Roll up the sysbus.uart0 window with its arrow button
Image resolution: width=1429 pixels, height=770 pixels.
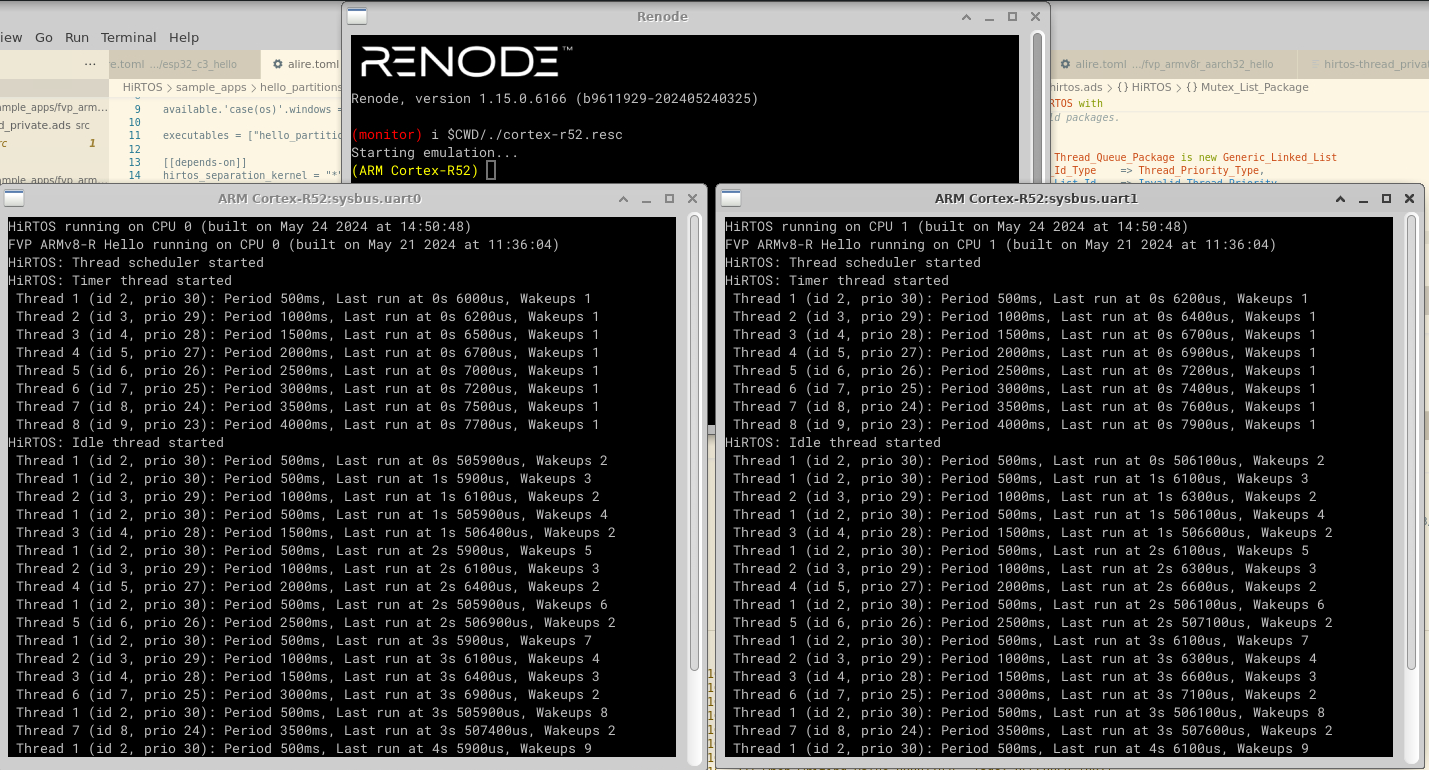click(x=622, y=199)
